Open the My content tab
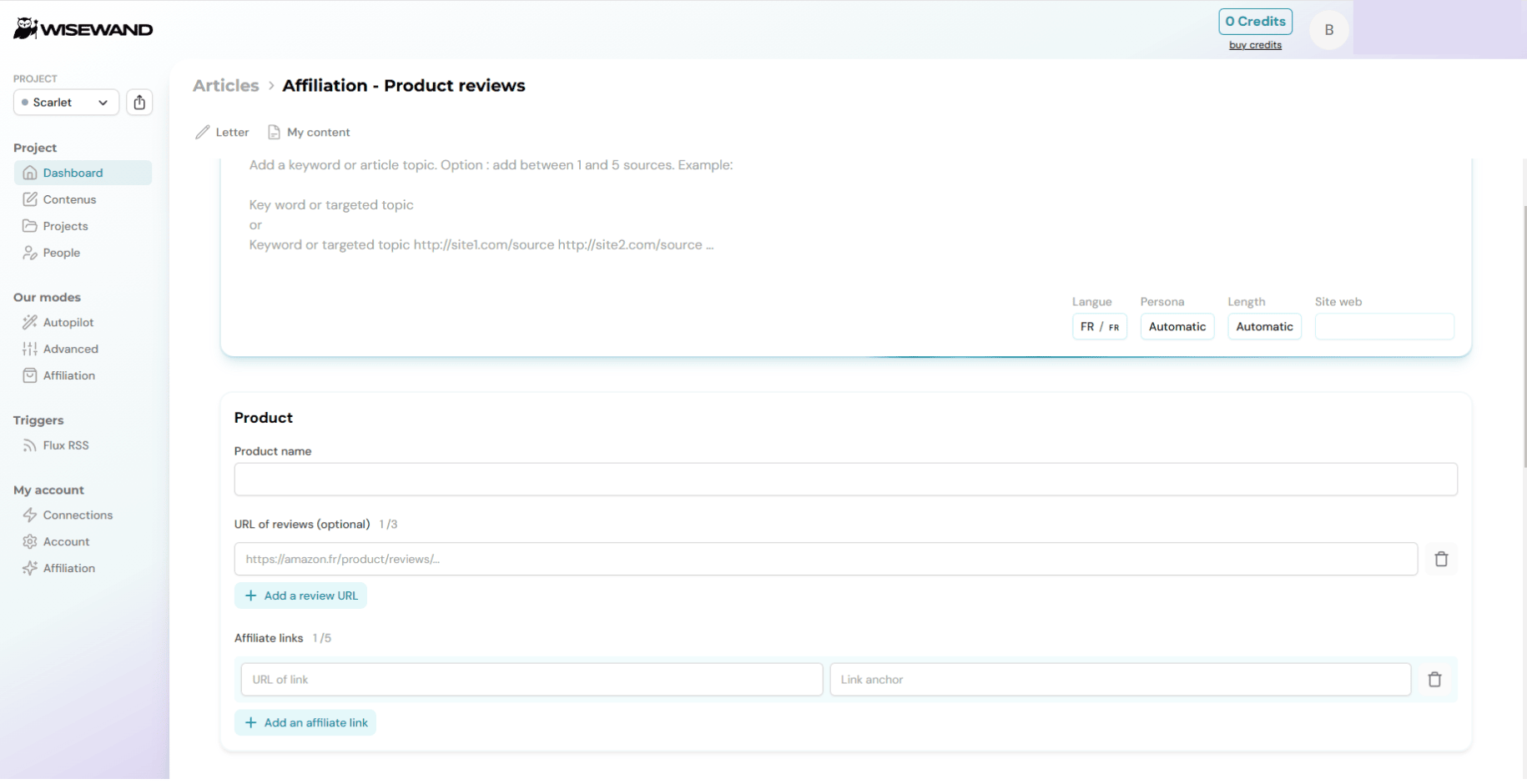 [x=309, y=132]
